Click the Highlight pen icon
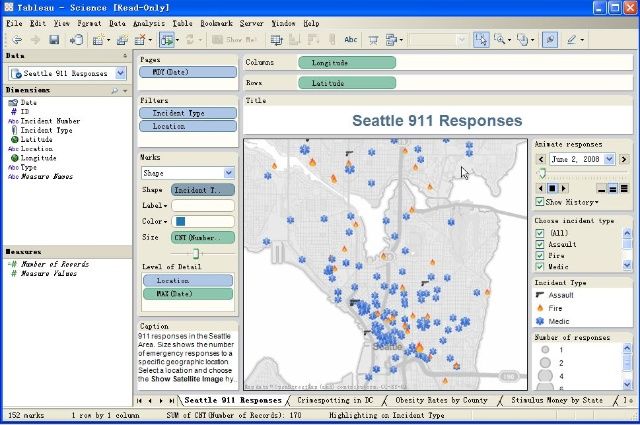 [571, 40]
